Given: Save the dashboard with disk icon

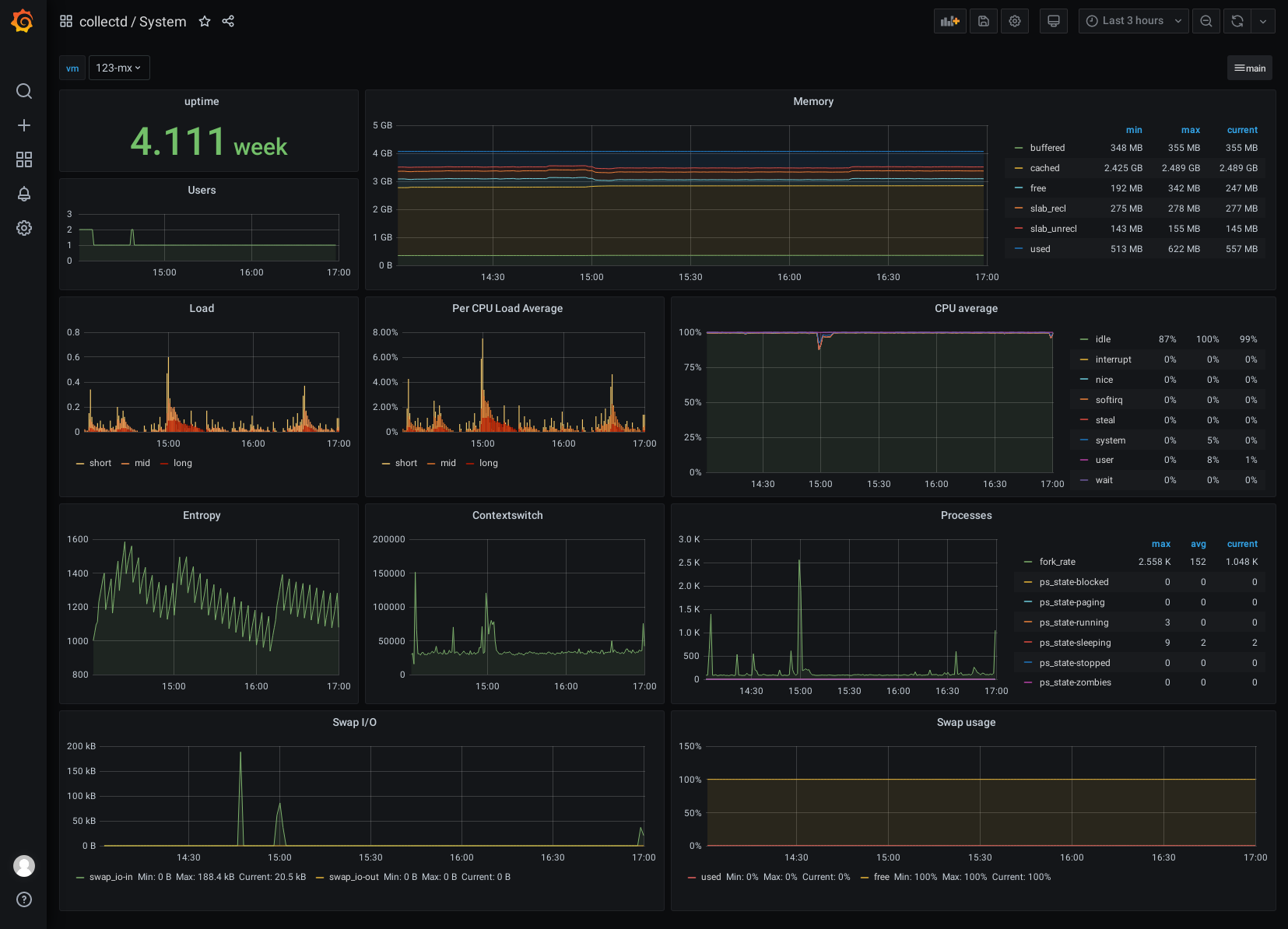Looking at the screenshot, I should (x=984, y=21).
